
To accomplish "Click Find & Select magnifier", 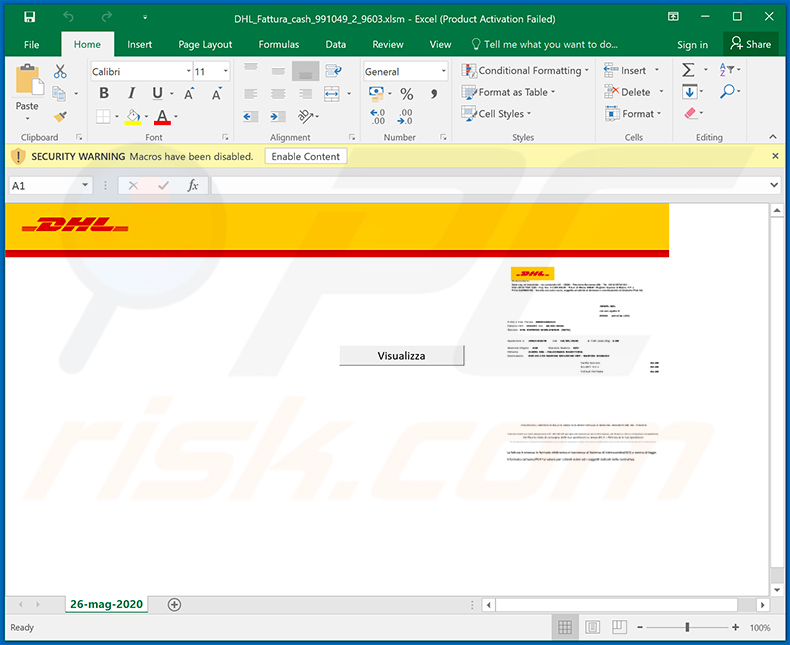I will (727, 91).
